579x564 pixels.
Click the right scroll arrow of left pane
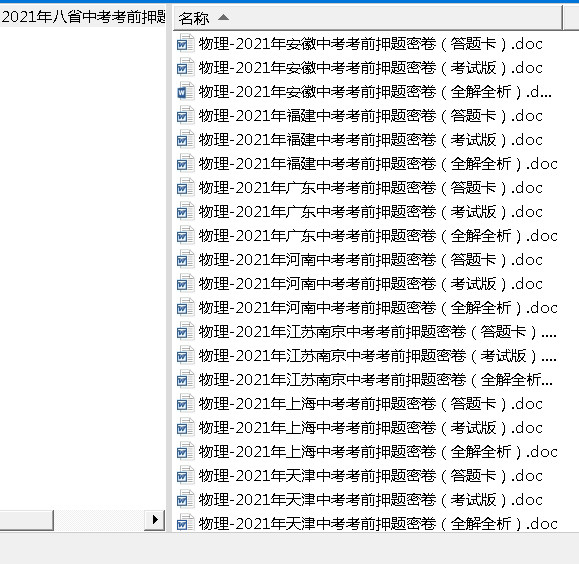[155, 520]
